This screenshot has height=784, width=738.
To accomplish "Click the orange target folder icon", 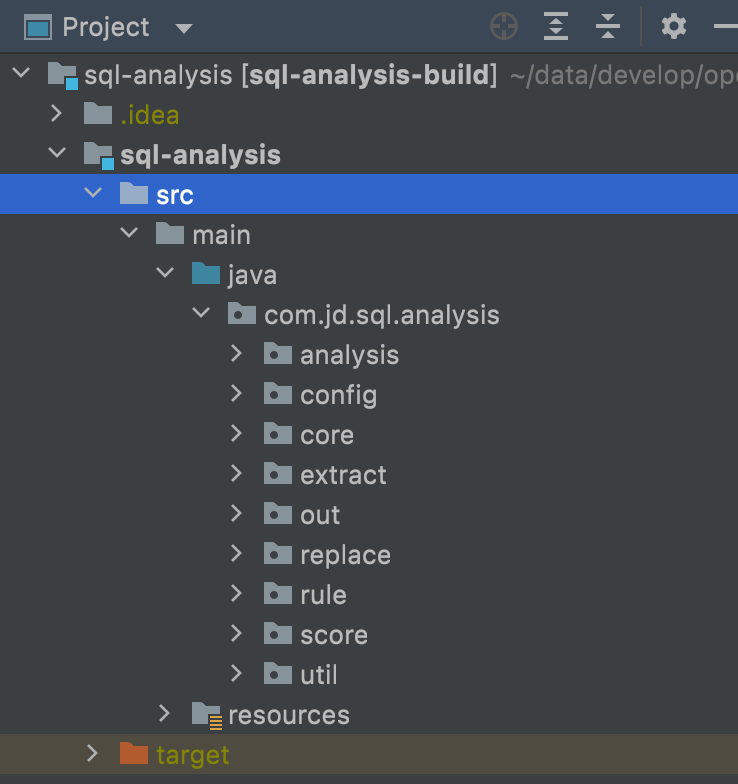I will point(134,754).
